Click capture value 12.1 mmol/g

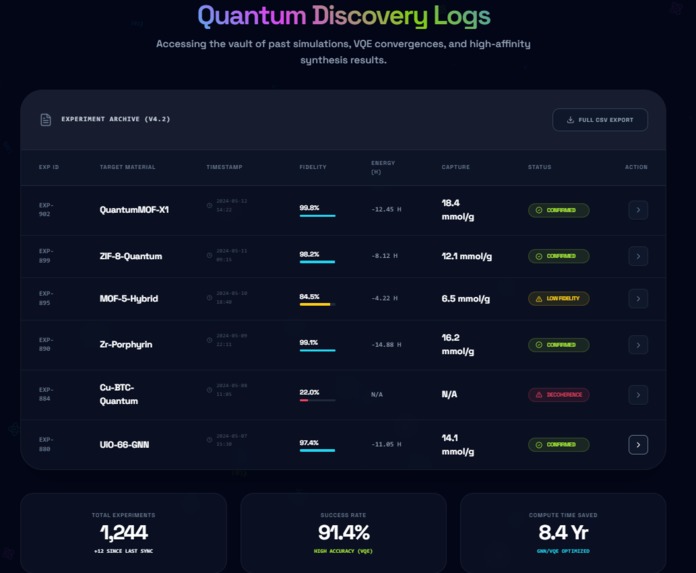click(467, 256)
